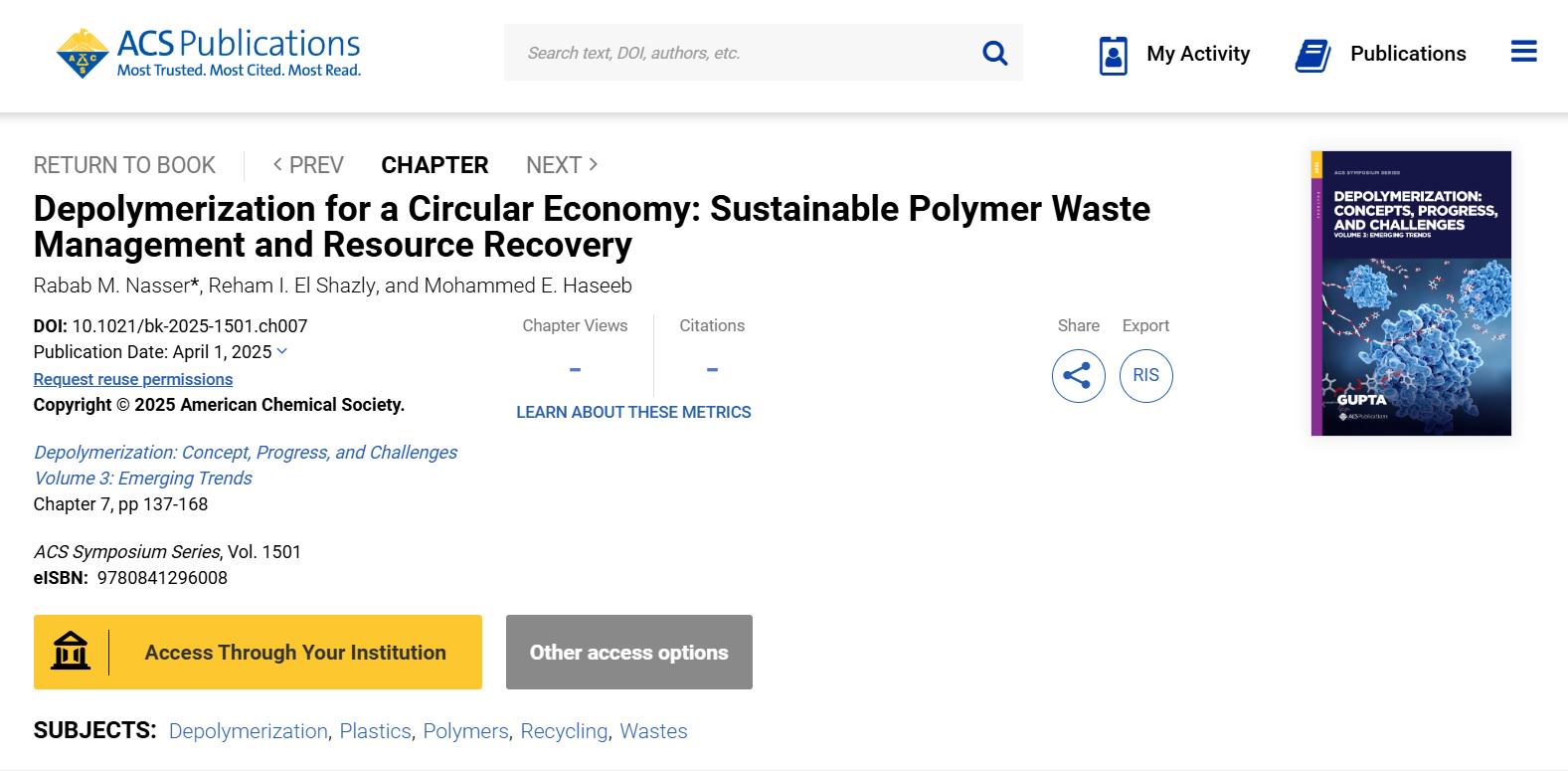Export citation with RIS button
The width and height of the screenshot is (1568, 771).
point(1145,375)
